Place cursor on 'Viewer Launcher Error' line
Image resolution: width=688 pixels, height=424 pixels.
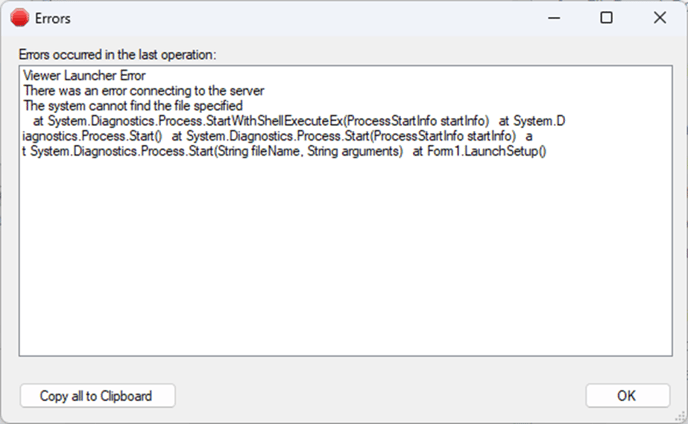(84, 75)
